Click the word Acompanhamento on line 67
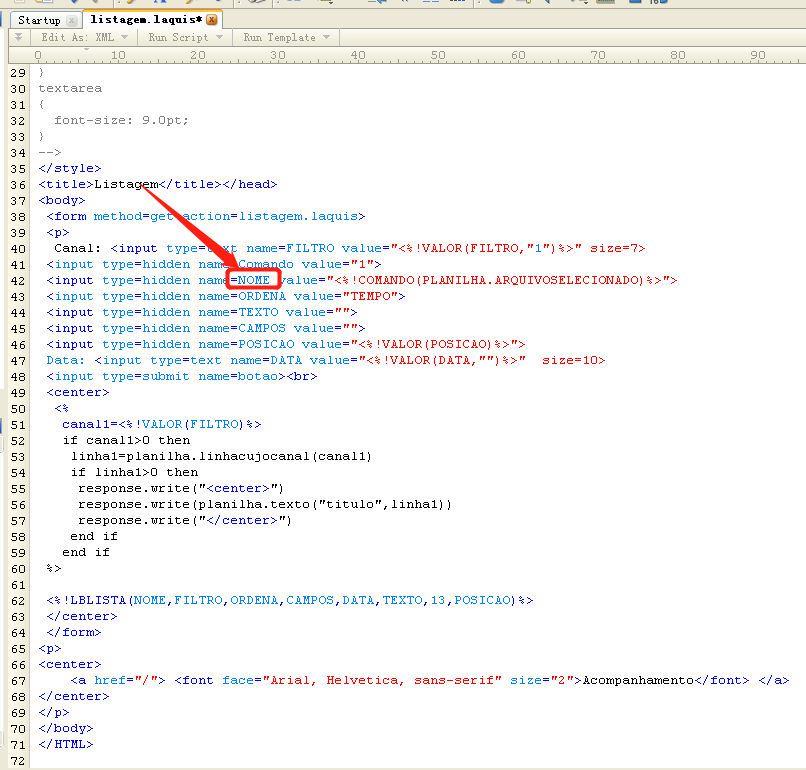This screenshot has height=770, width=806. (638, 680)
